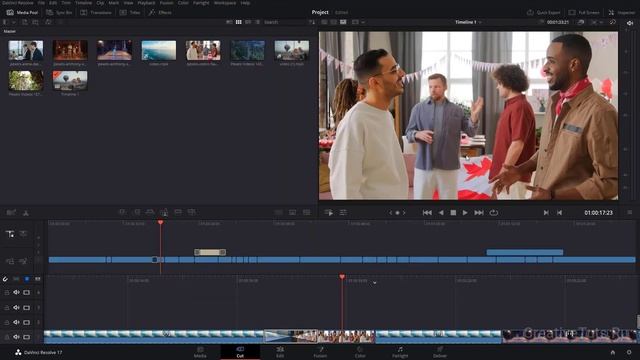Click the Smart Insert edit icon

122,212
